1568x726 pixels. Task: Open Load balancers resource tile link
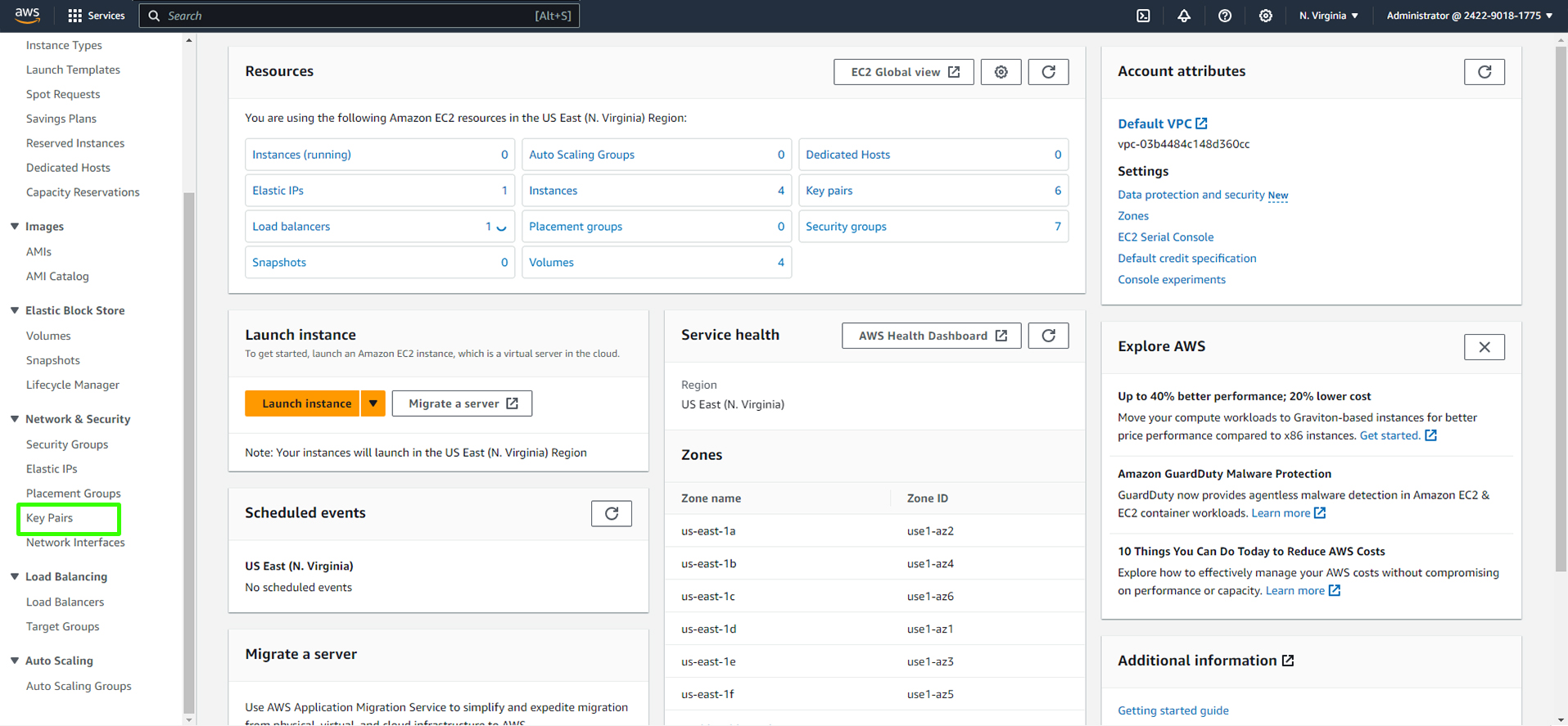click(291, 227)
